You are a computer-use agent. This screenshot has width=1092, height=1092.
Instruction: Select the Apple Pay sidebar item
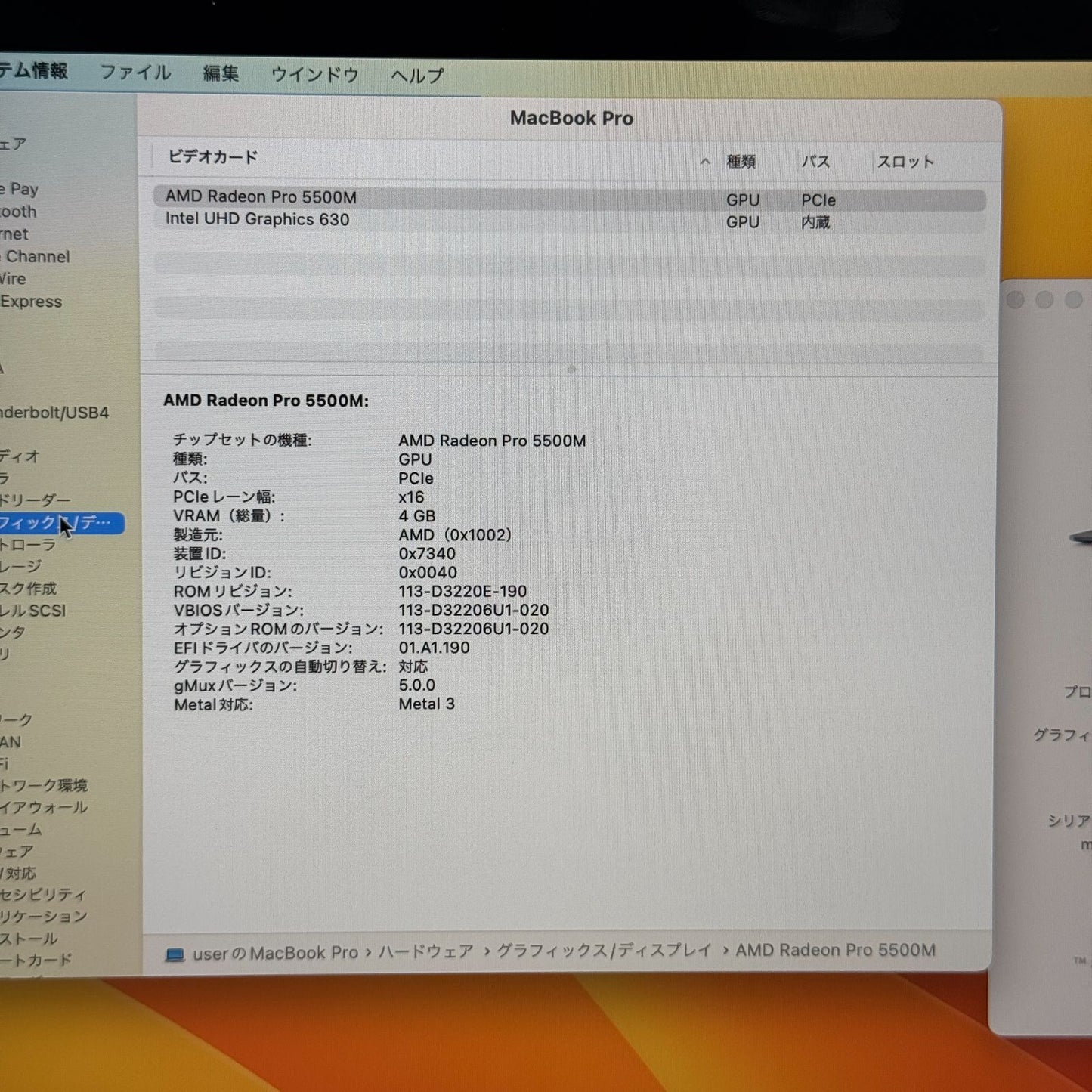pyautogui.click(x=20, y=190)
